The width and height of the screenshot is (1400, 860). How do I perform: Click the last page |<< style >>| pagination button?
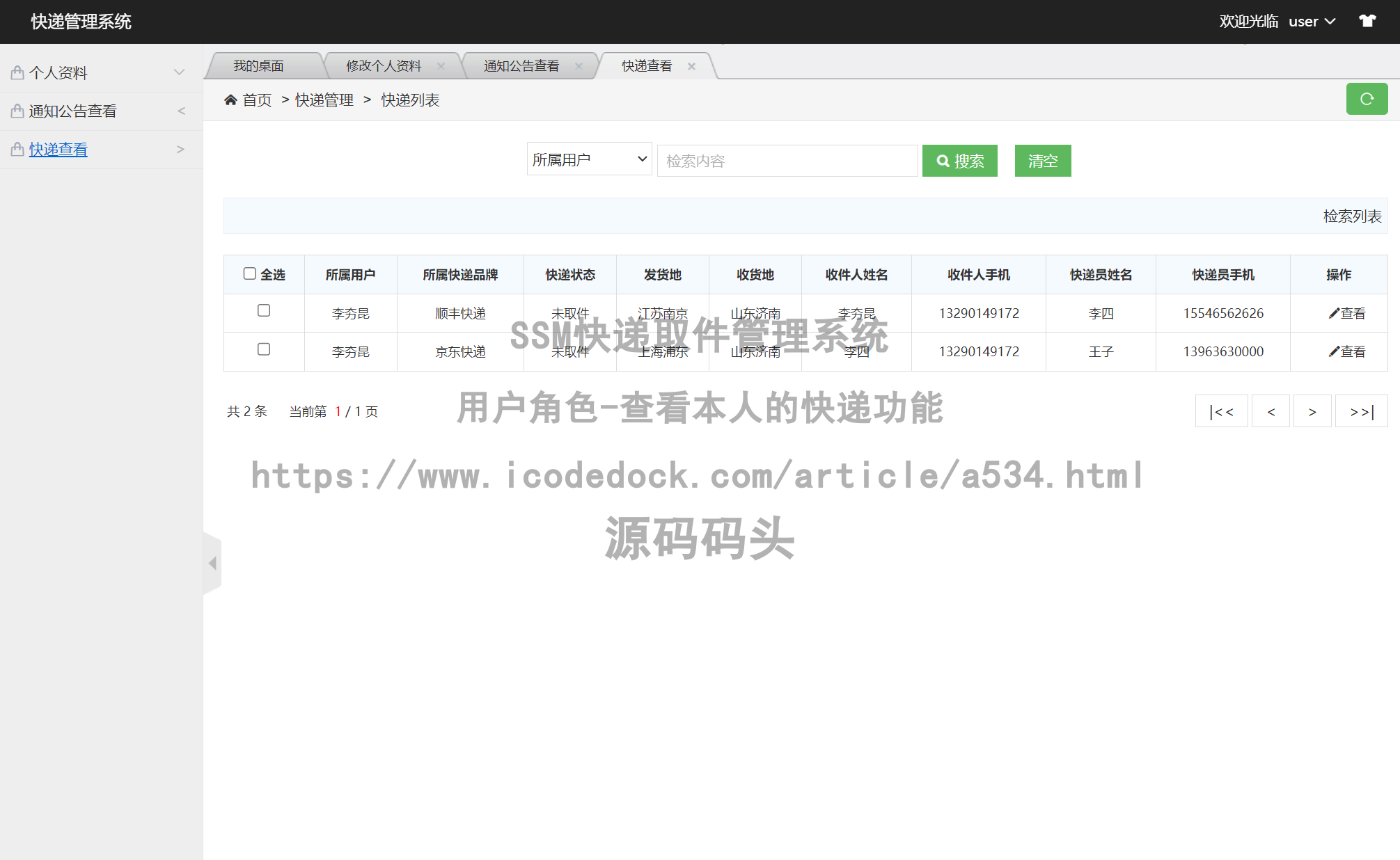(1361, 411)
